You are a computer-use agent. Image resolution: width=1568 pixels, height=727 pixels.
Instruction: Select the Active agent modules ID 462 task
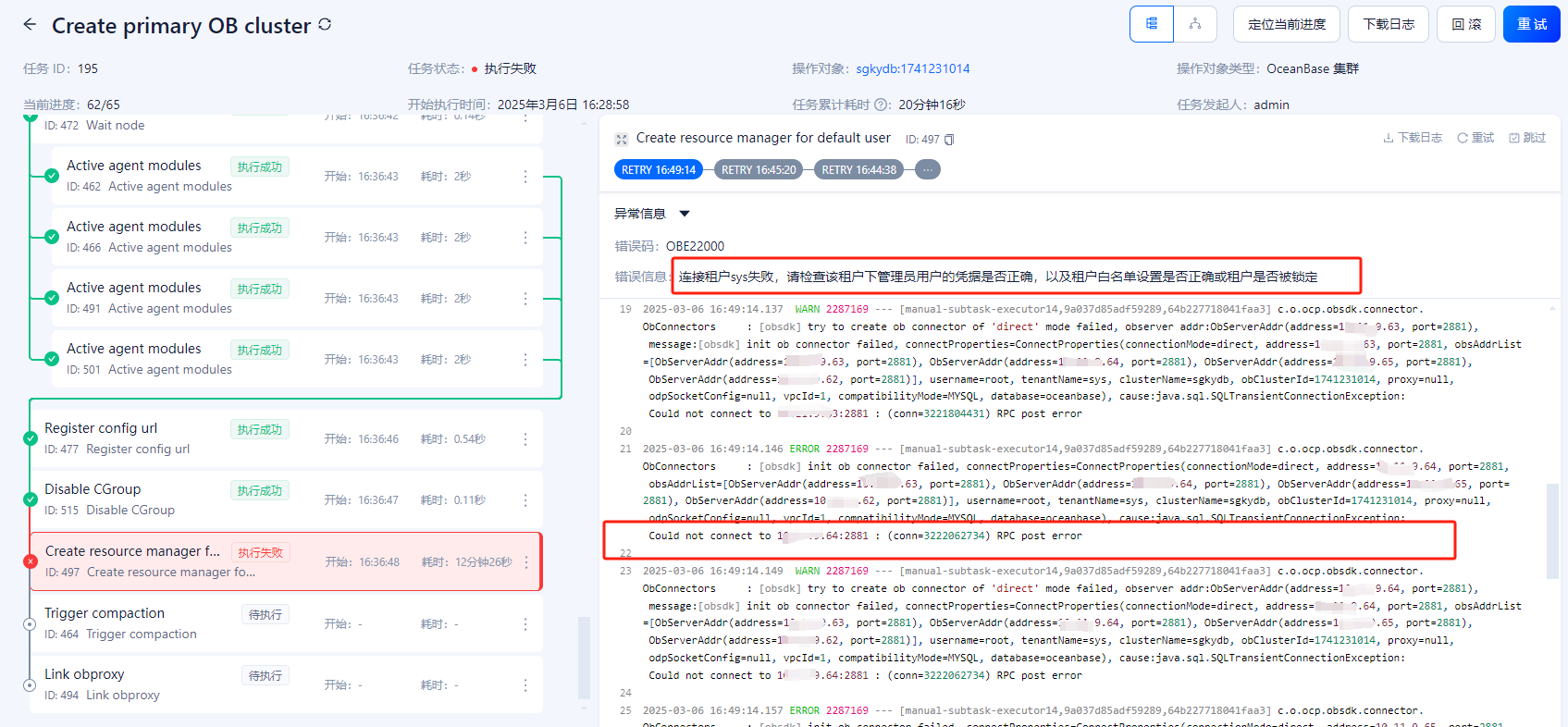pos(297,176)
